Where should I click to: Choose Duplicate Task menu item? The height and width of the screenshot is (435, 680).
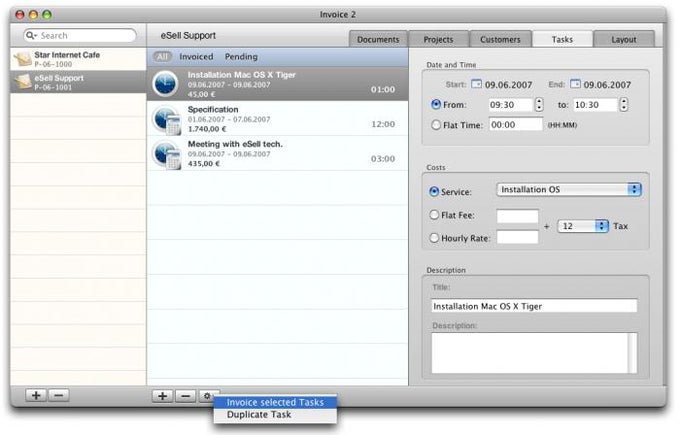275,415
